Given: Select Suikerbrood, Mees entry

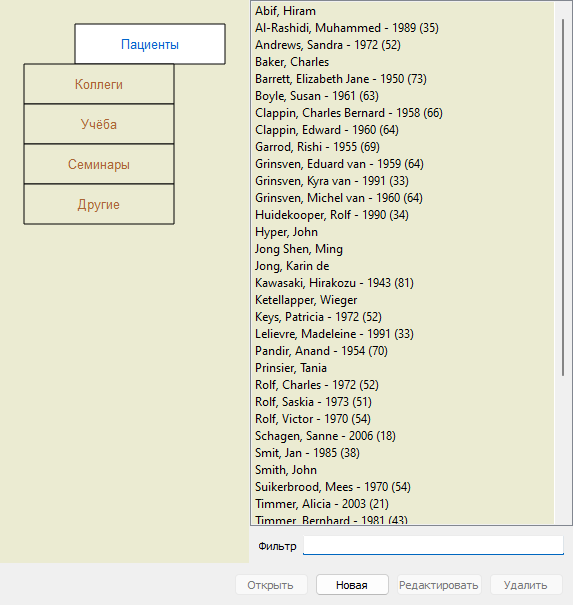Looking at the screenshot, I should click(404, 487).
